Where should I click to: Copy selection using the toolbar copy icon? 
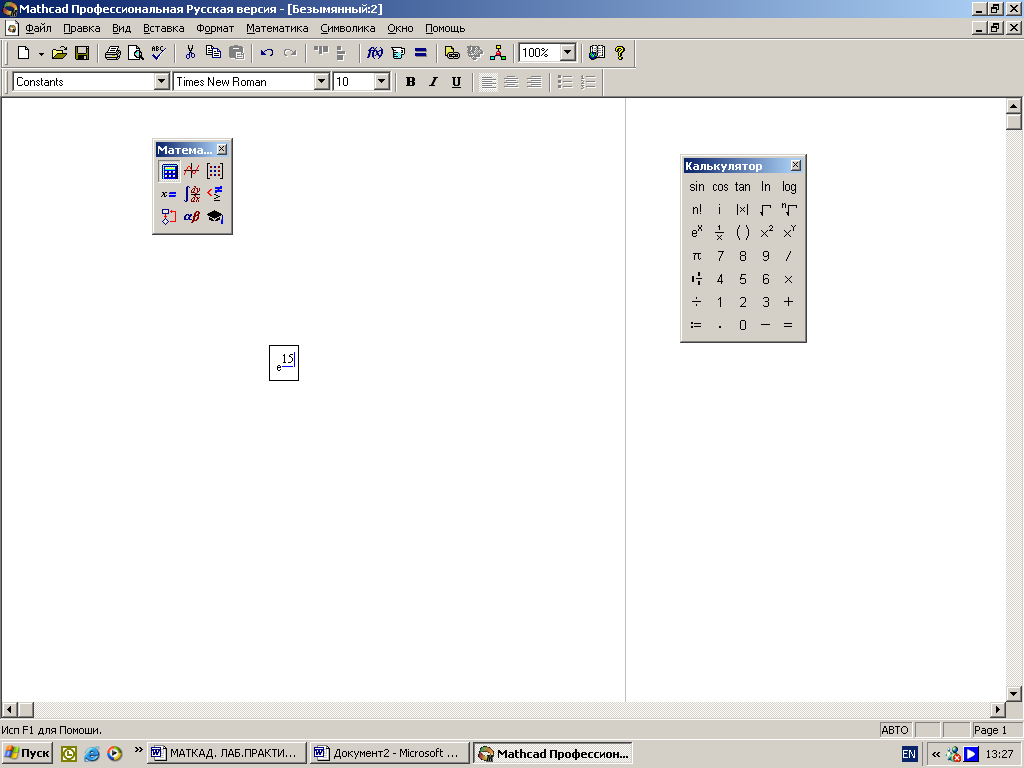coord(213,53)
